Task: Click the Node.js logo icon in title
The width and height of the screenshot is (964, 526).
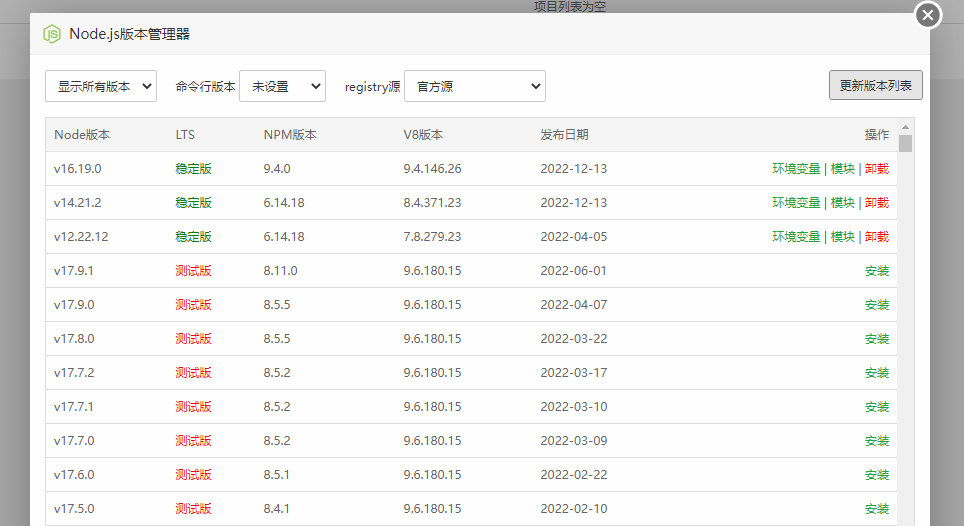Action: [x=52, y=34]
